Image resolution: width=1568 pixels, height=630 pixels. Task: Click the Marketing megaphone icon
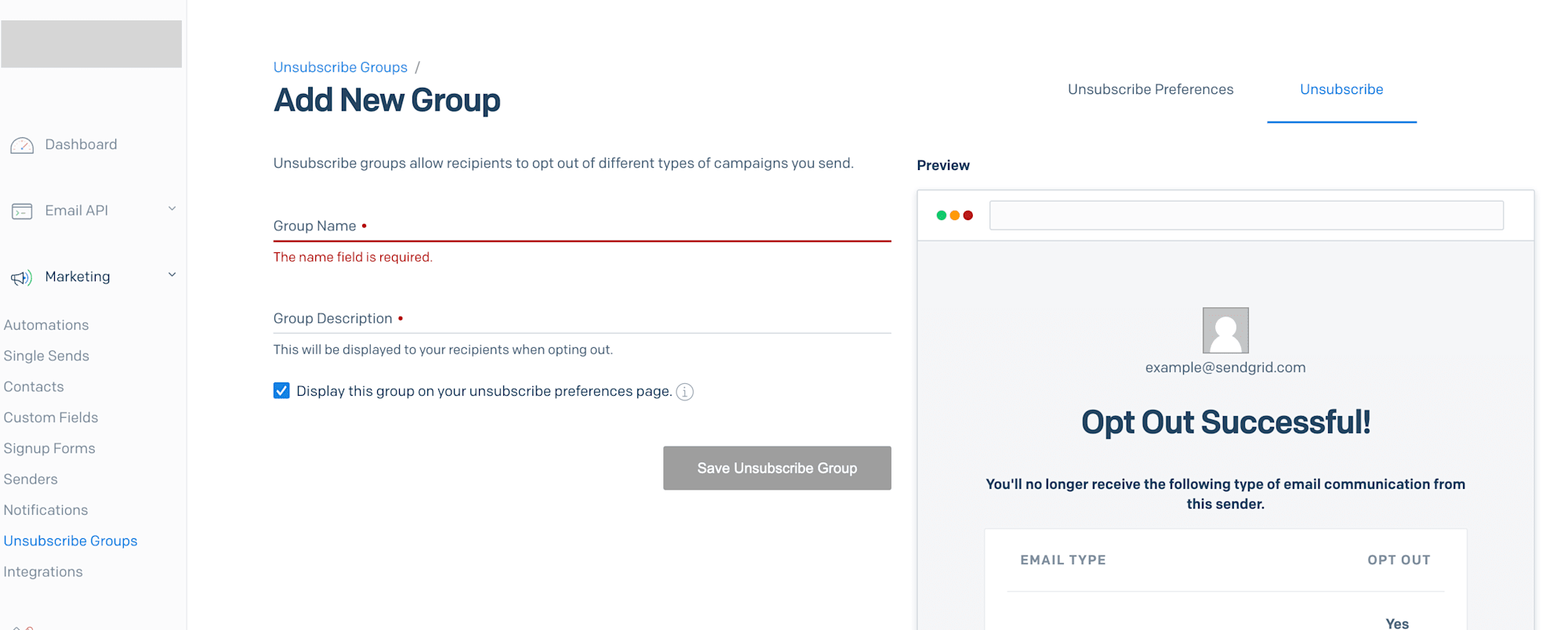22,277
